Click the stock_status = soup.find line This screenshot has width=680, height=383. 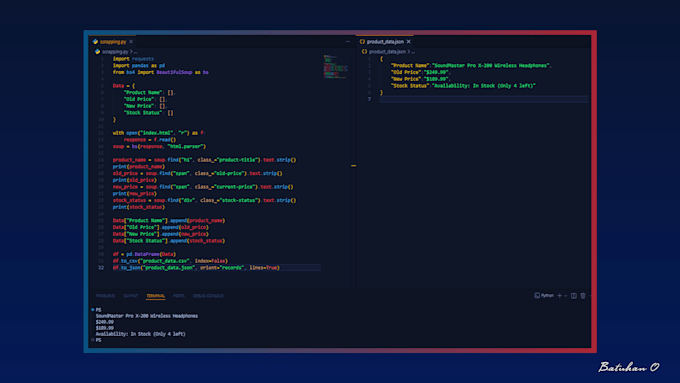point(204,200)
